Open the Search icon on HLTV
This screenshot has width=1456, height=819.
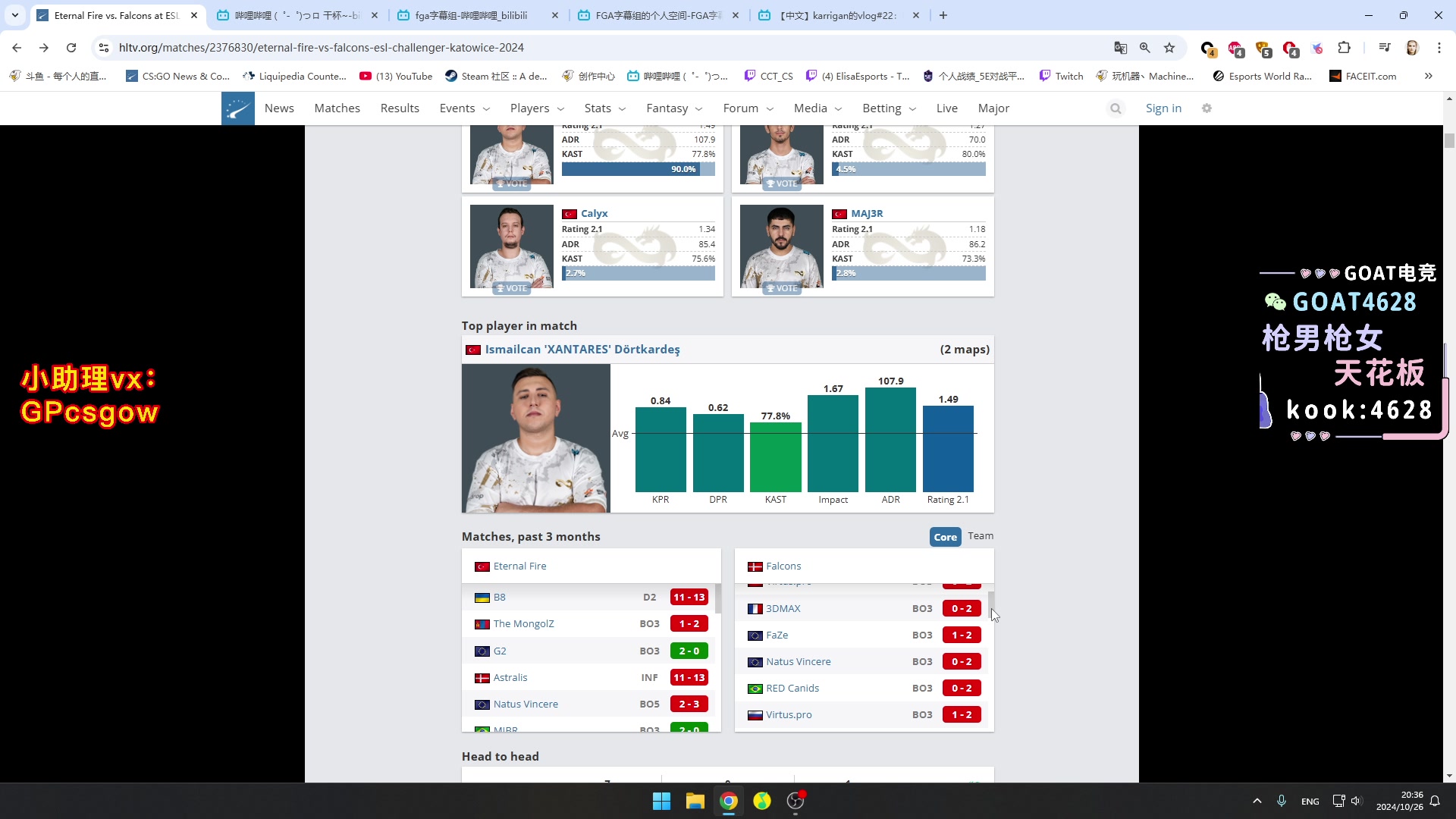point(1117,108)
